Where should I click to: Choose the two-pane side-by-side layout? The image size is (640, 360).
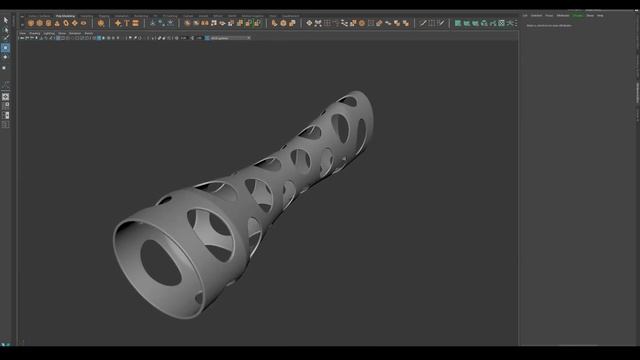[x=5, y=116]
